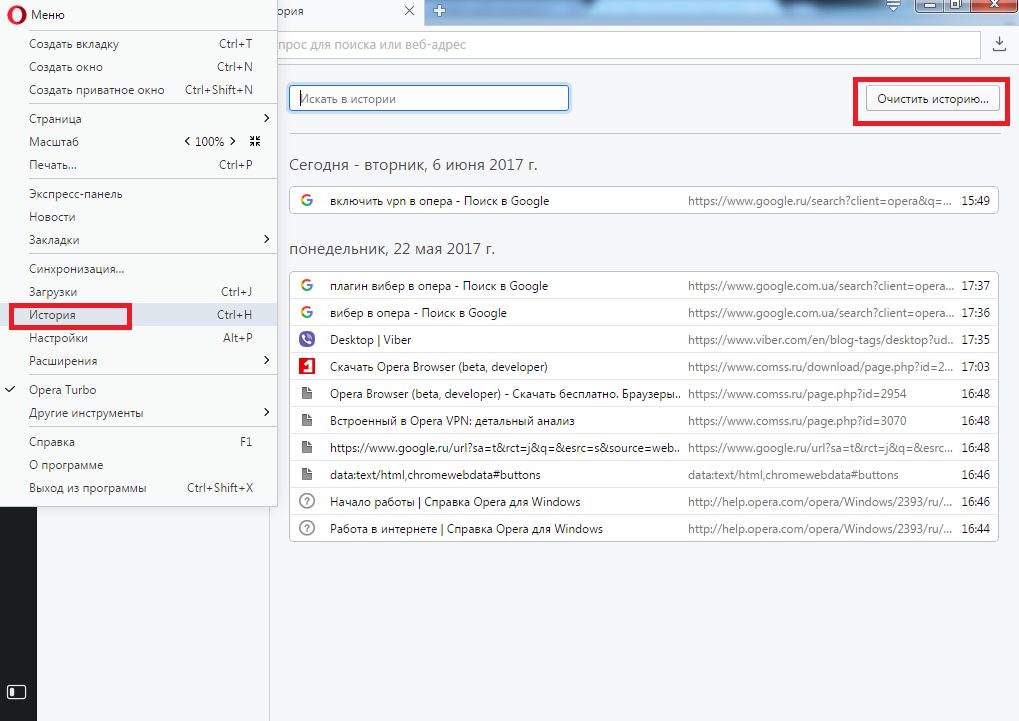
Task: Select История in the menu
Action: (138, 315)
